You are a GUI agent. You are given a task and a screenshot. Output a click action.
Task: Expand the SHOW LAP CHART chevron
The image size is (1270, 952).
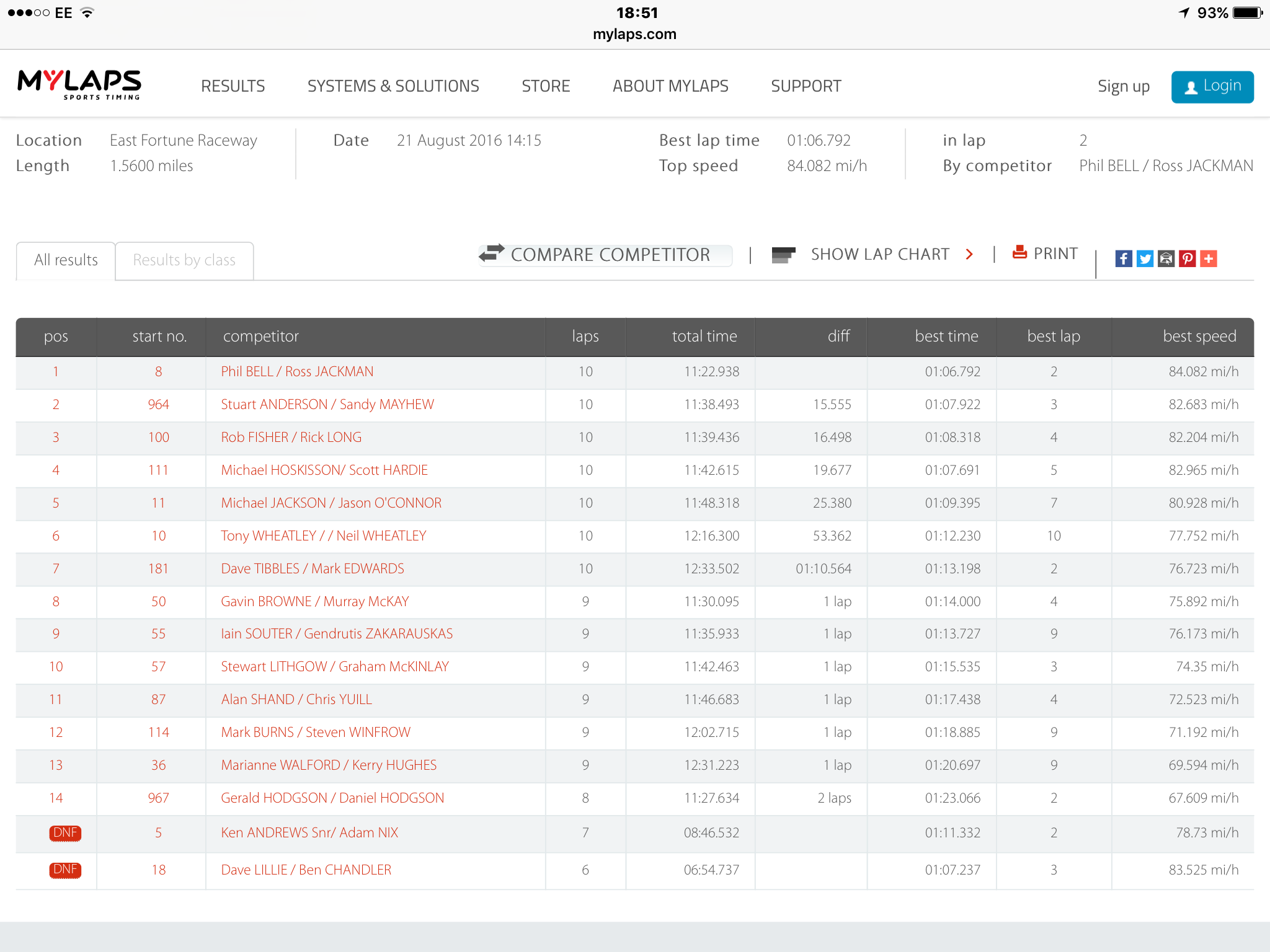coord(969,254)
